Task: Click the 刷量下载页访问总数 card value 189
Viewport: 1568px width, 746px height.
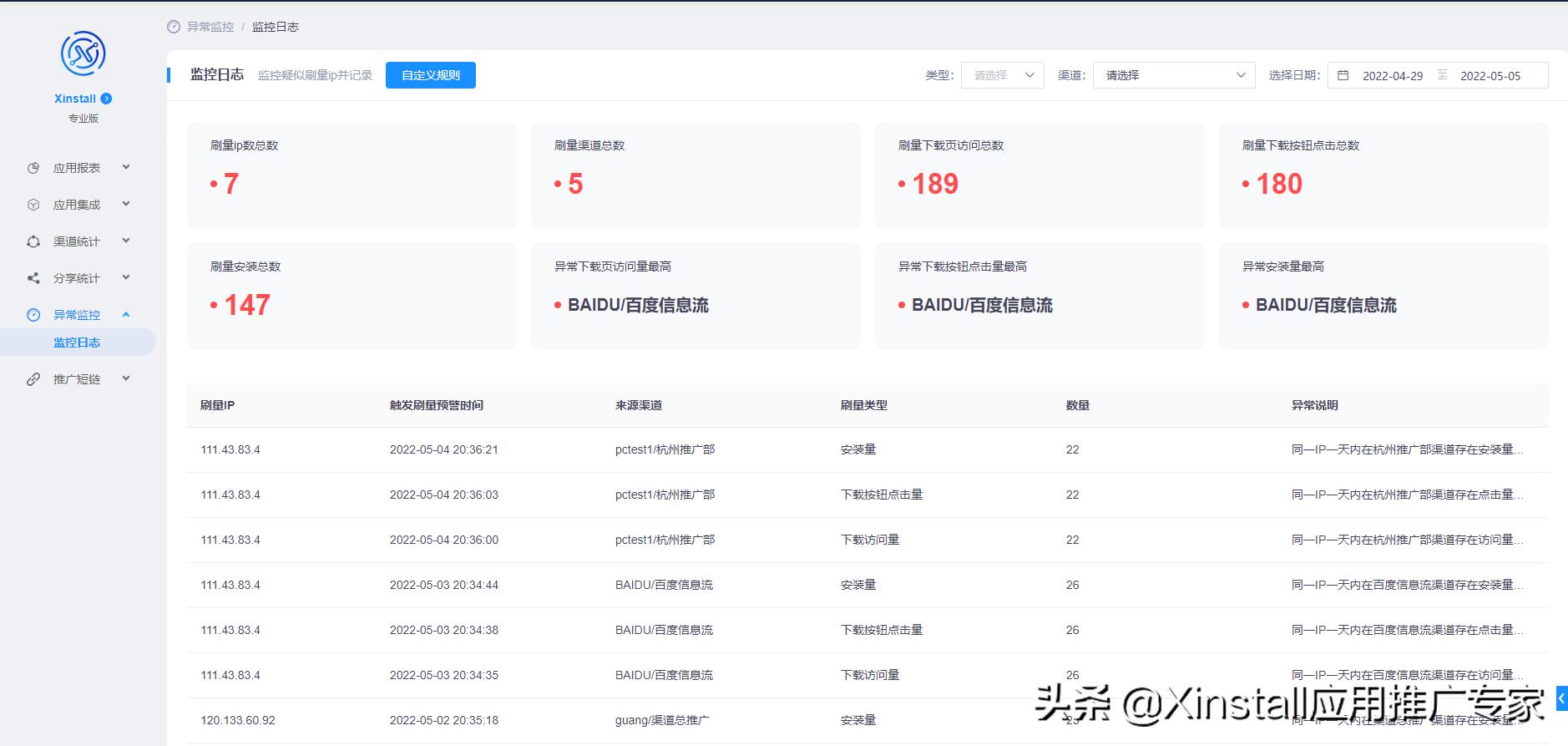Action: (935, 184)
